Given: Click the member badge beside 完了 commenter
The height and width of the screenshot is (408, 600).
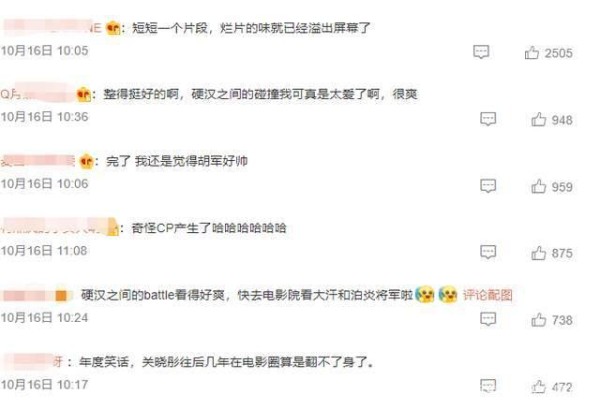Looking at the screenshot, I should point(86,161).
